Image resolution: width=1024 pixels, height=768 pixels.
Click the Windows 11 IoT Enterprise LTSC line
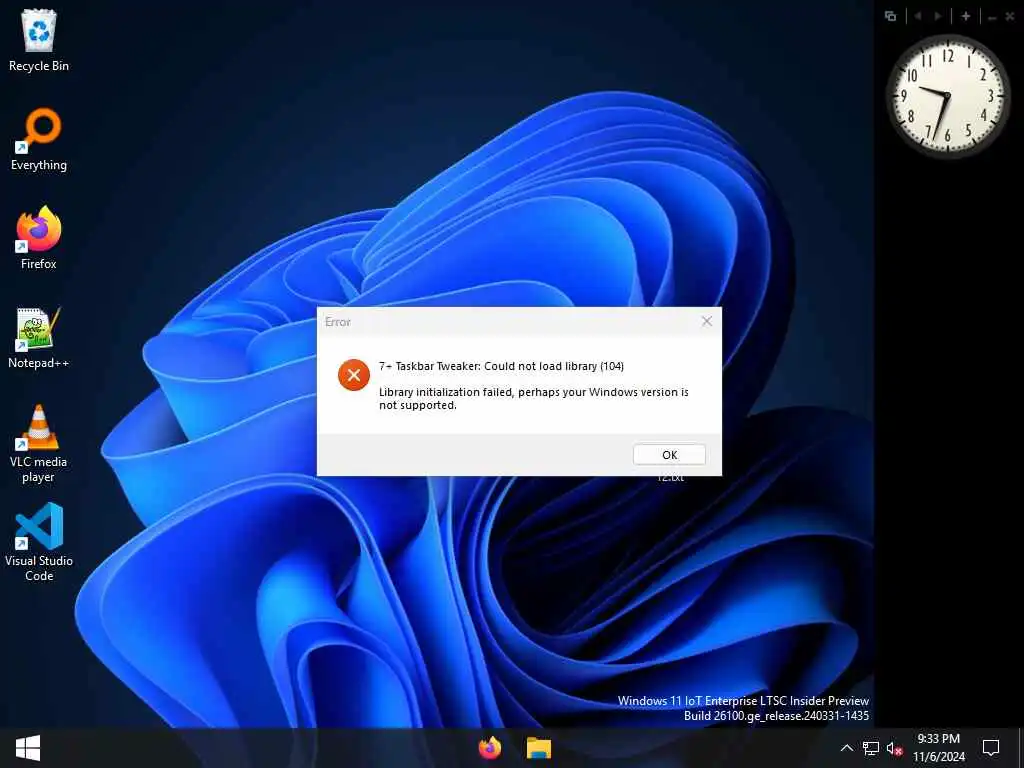(743, 701)
